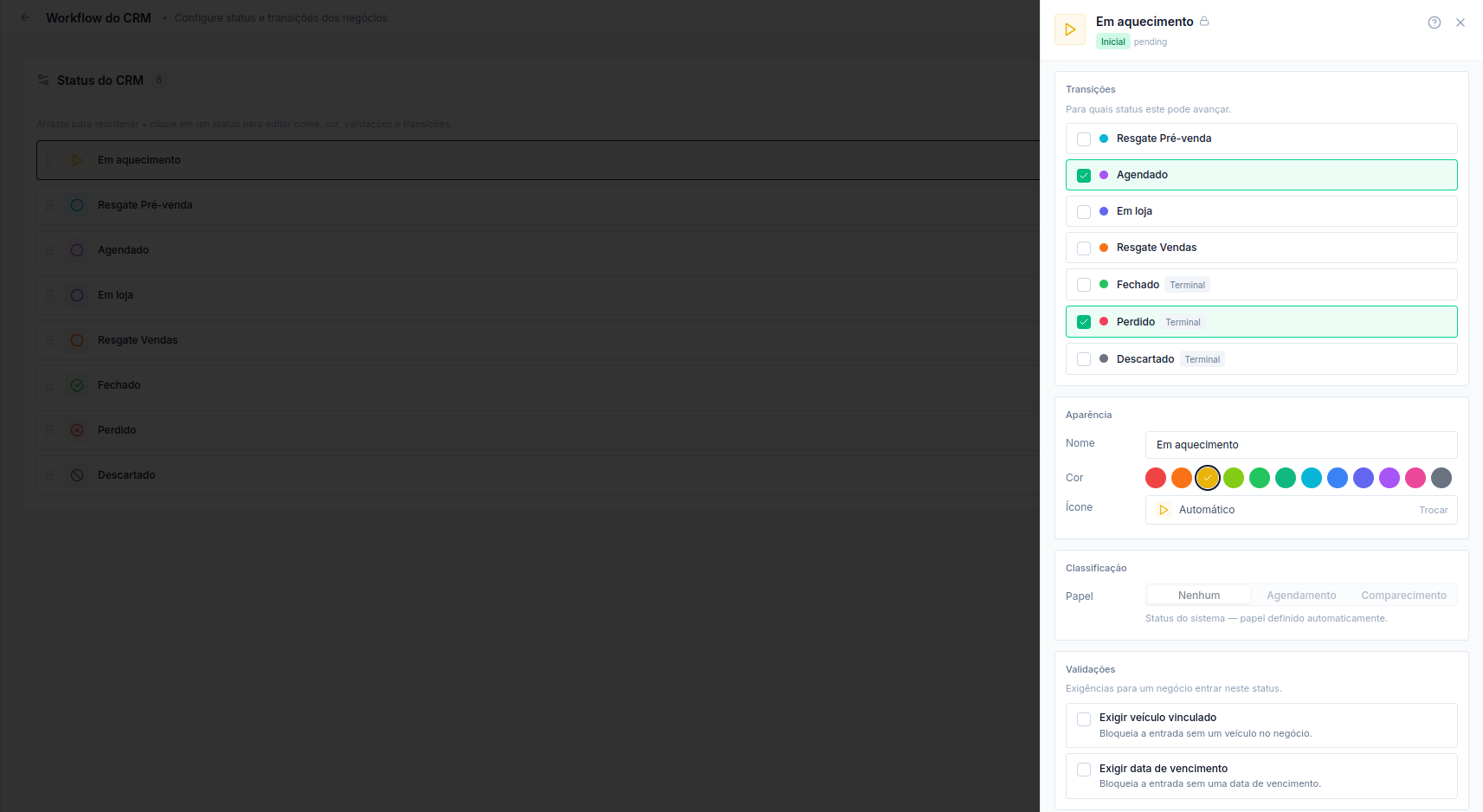Screen dimensions: 1483x812
Task: Select the Agendamento role option
Action: point(1301,595)
